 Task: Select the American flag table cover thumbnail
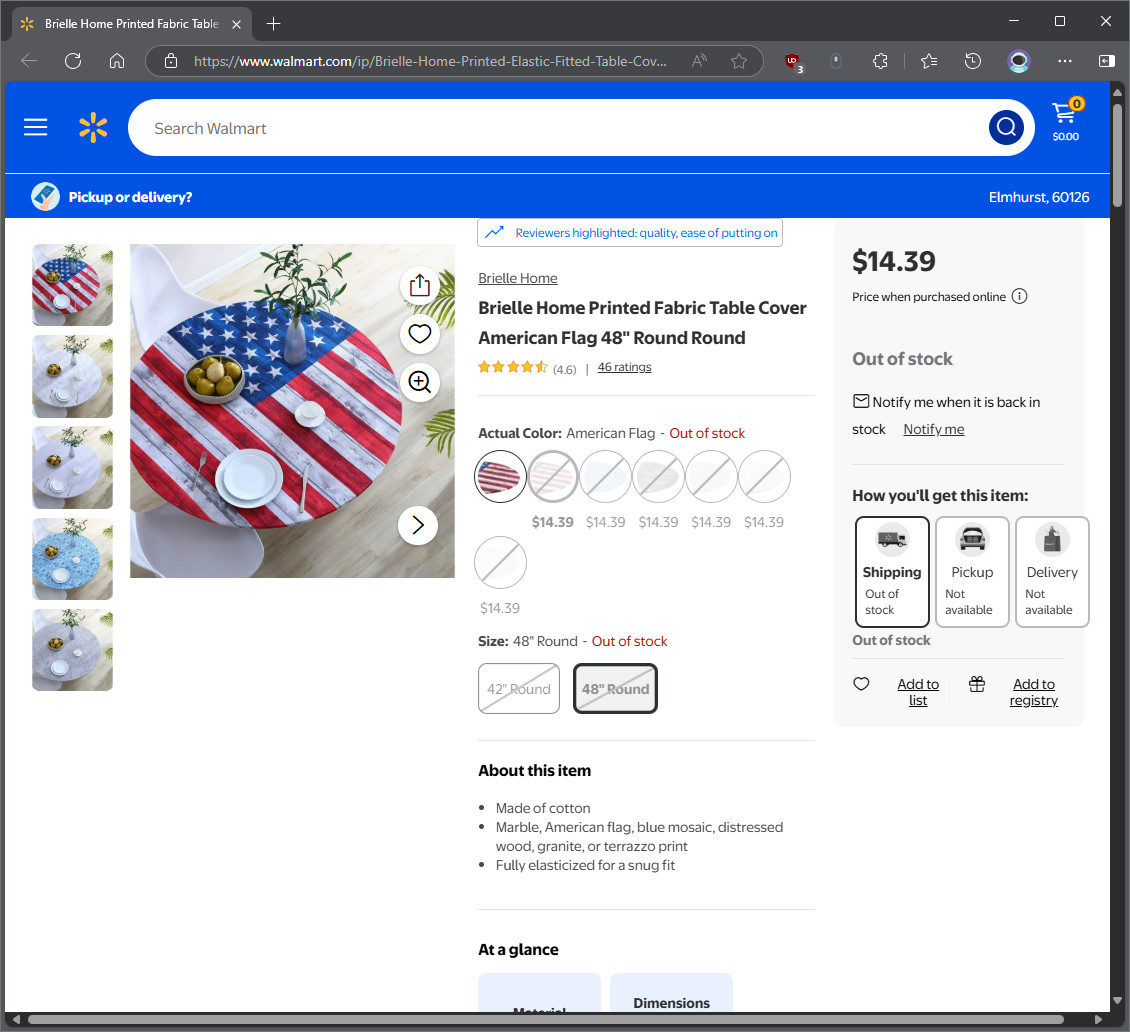click(x=72, y=285)
